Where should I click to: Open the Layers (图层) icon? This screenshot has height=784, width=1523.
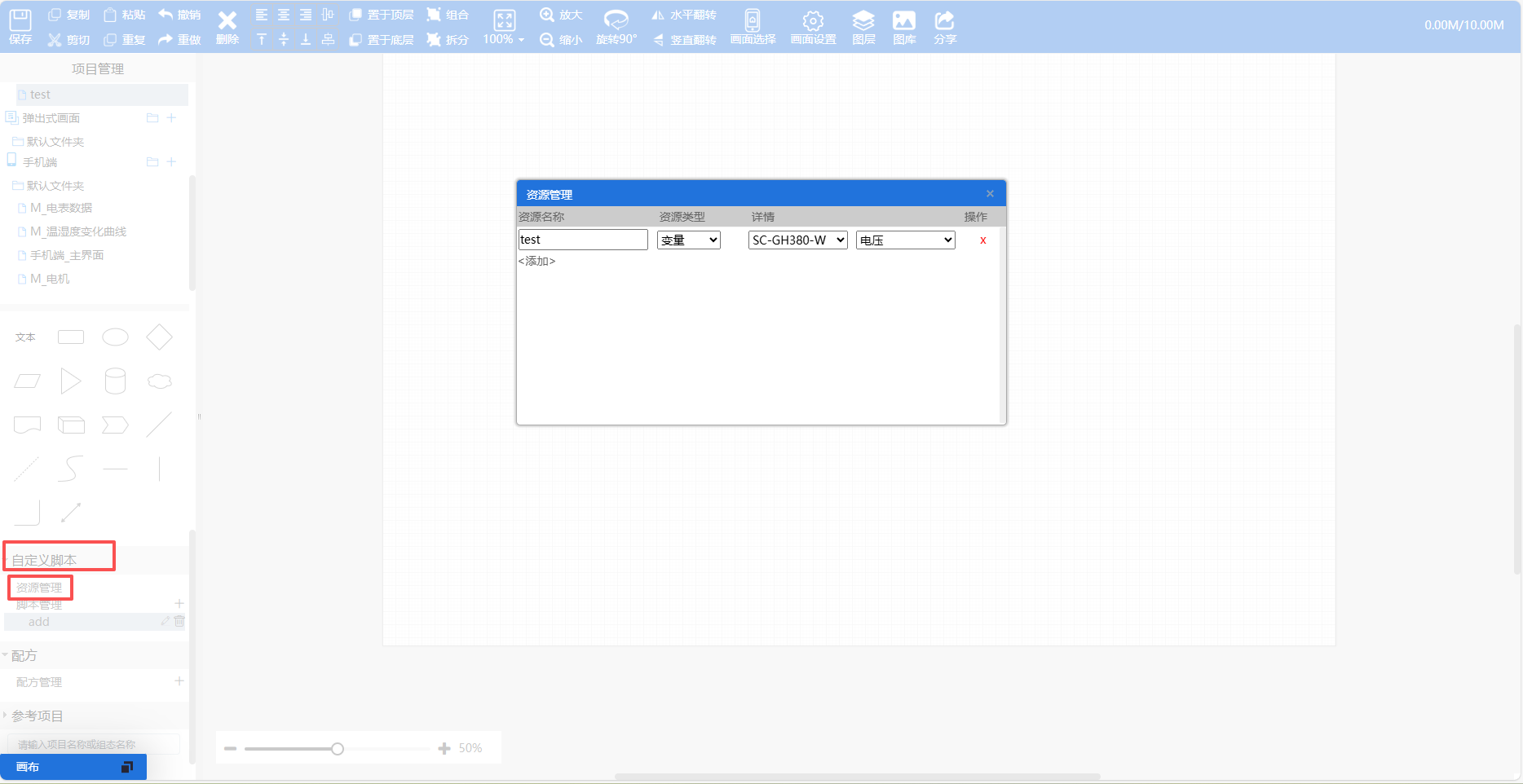click(x=863, y=20)
